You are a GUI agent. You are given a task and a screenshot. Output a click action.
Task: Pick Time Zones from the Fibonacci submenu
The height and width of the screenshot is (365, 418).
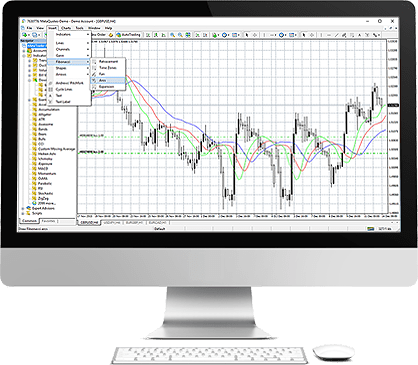click(108, 68)
